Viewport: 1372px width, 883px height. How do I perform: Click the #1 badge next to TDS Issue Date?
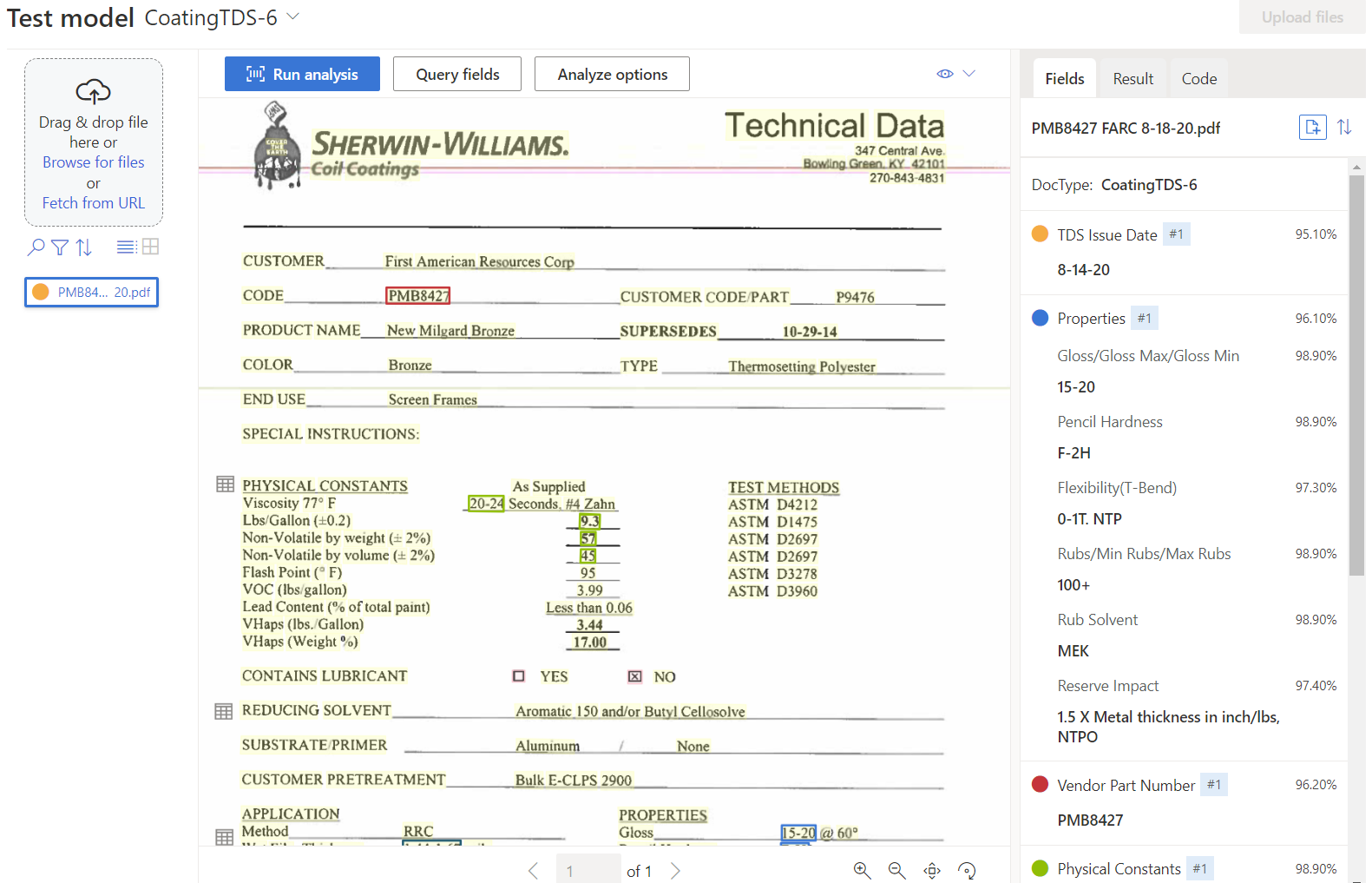tap(1176, 234)
